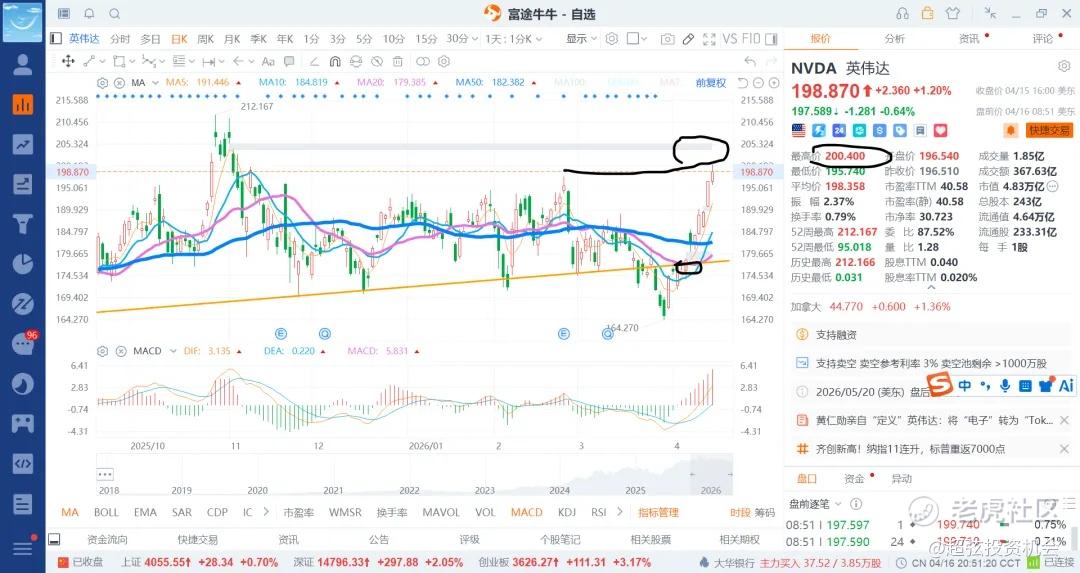Image resolution: width=1080 pixels, height=573 pixels.
Task: Click the price alert bell icon
Action: click(1010, 130)
